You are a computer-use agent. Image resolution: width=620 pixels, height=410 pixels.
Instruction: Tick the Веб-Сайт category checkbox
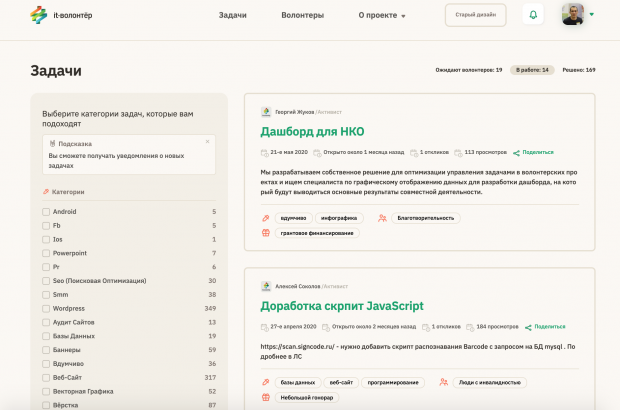click(x=46, y=377)
